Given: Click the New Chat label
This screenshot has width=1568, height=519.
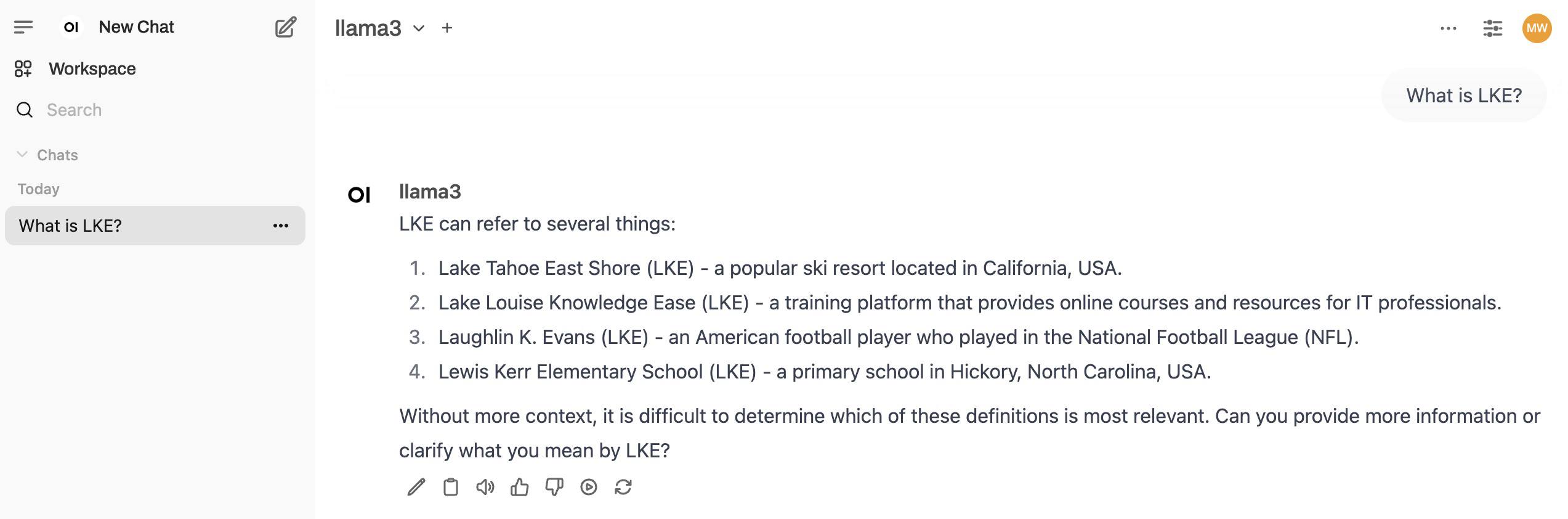Looking at the screenshot, I should (136, 27).
